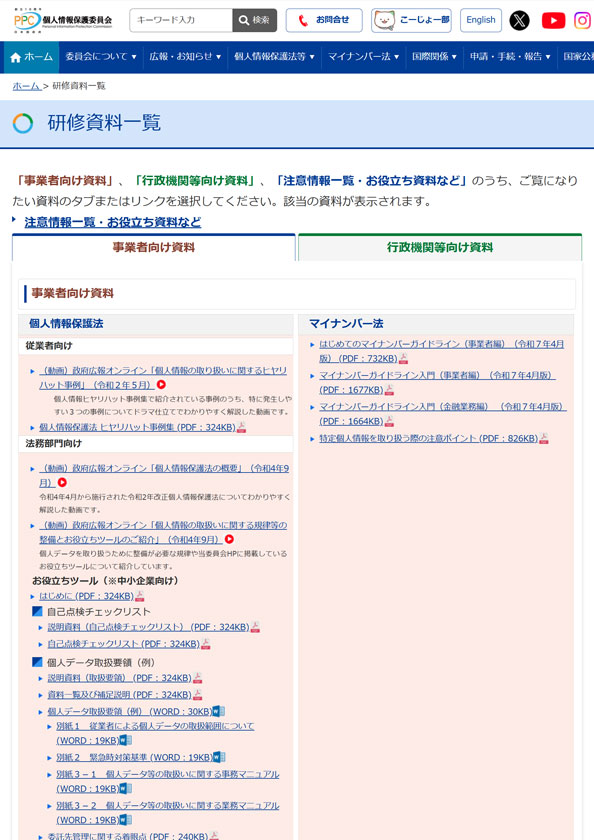Open はじめに PDF link
Image resolution: width=594 pixels, height=840 pixels.
pos(86,596)
